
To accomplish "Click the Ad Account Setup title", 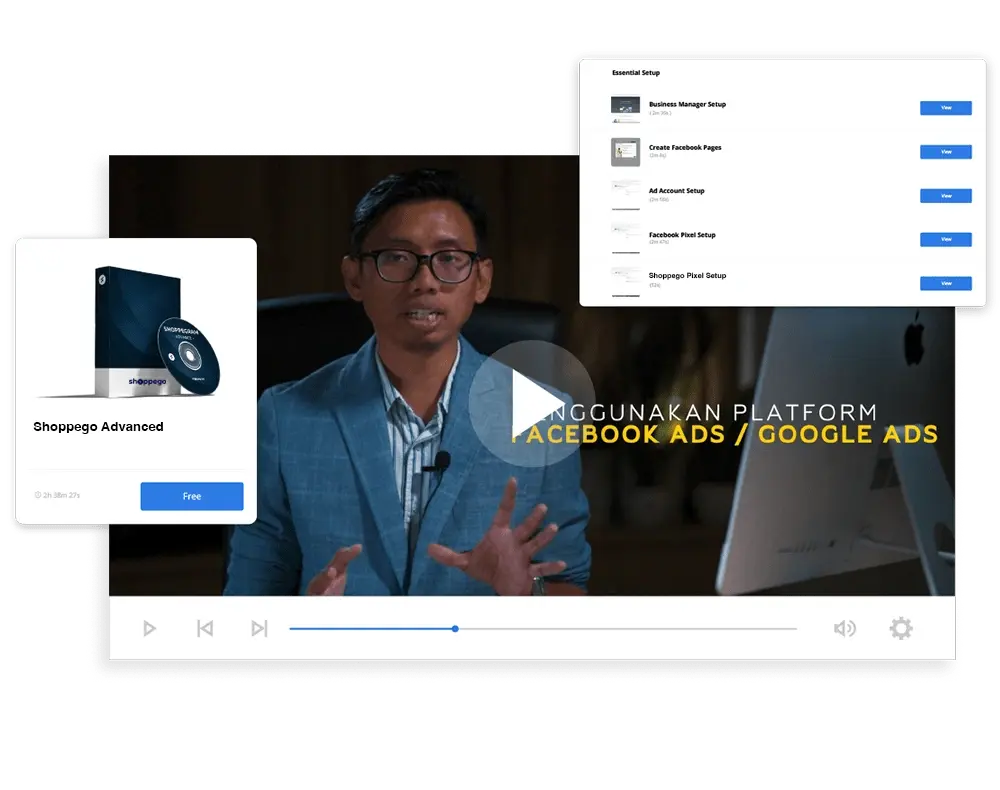I will [x=677, y=191].
